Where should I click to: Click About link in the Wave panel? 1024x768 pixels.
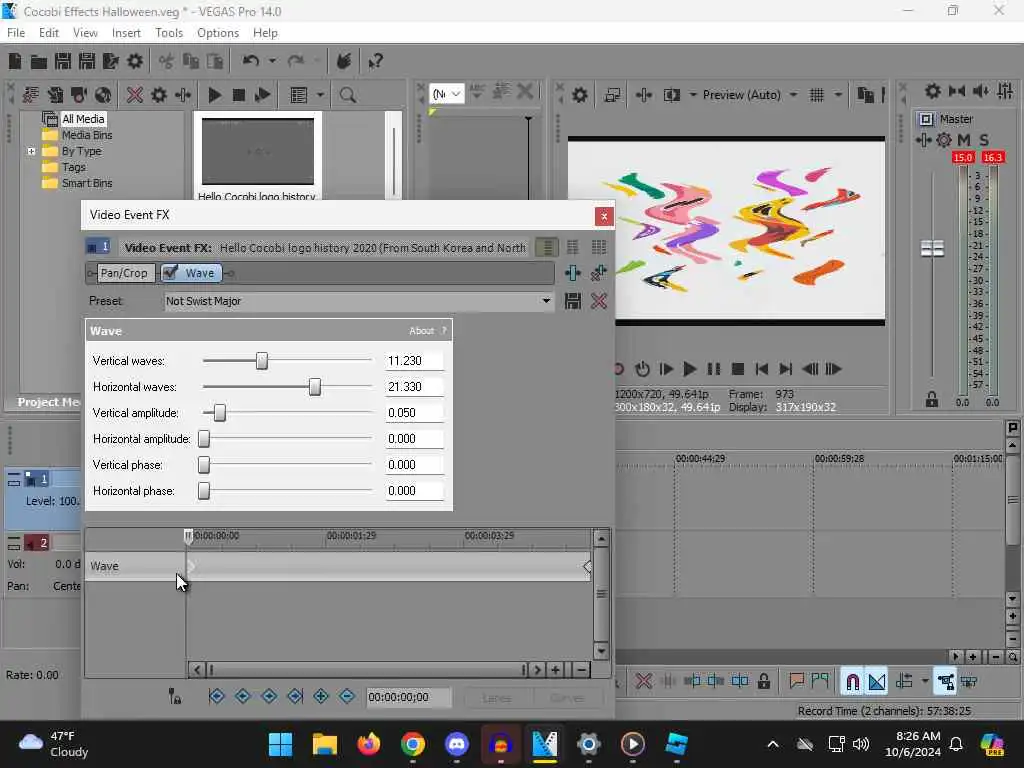pyautogui.click(x=421, y=331)
